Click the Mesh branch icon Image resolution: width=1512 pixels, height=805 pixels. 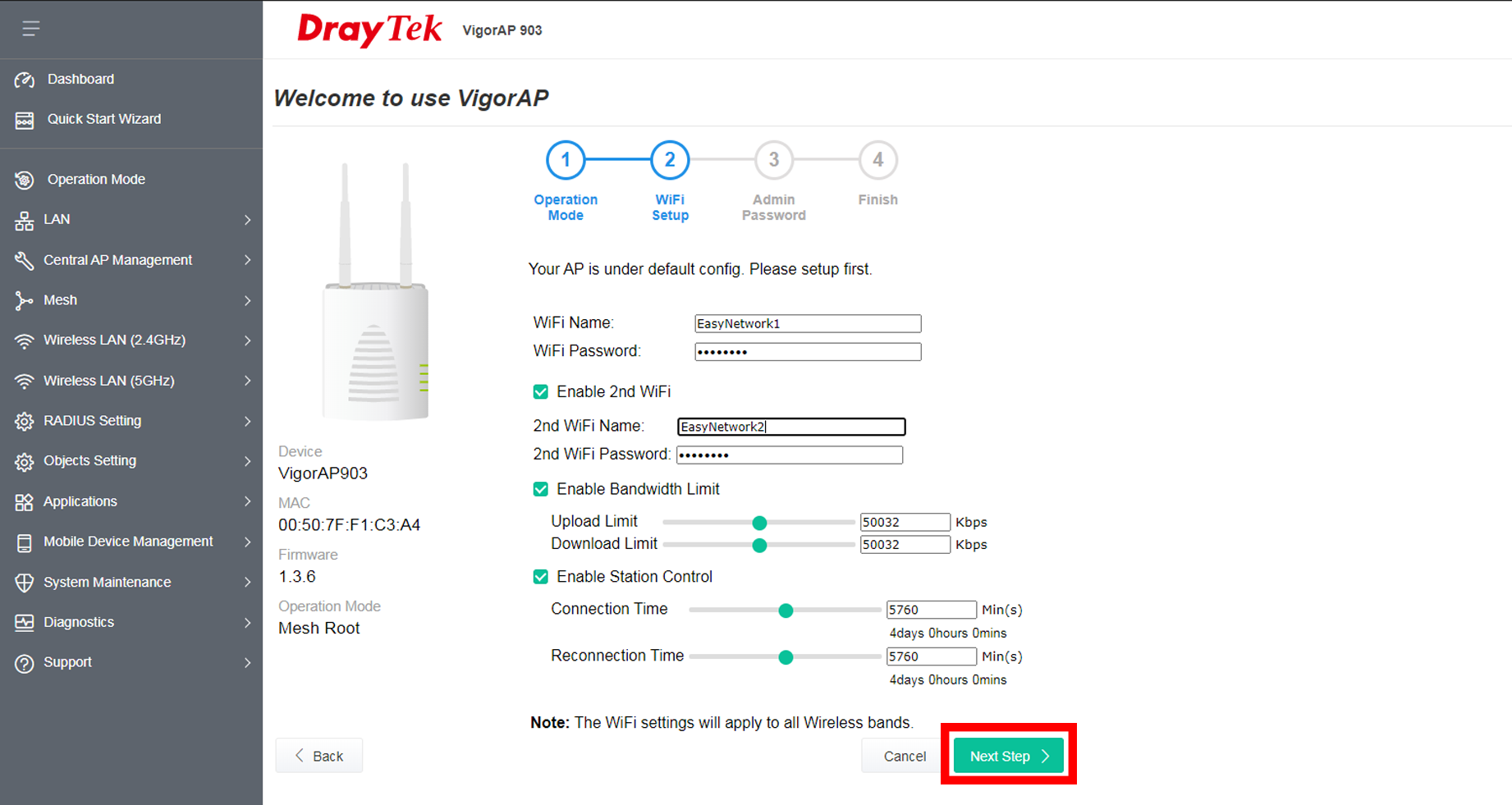tap(25, 300)
